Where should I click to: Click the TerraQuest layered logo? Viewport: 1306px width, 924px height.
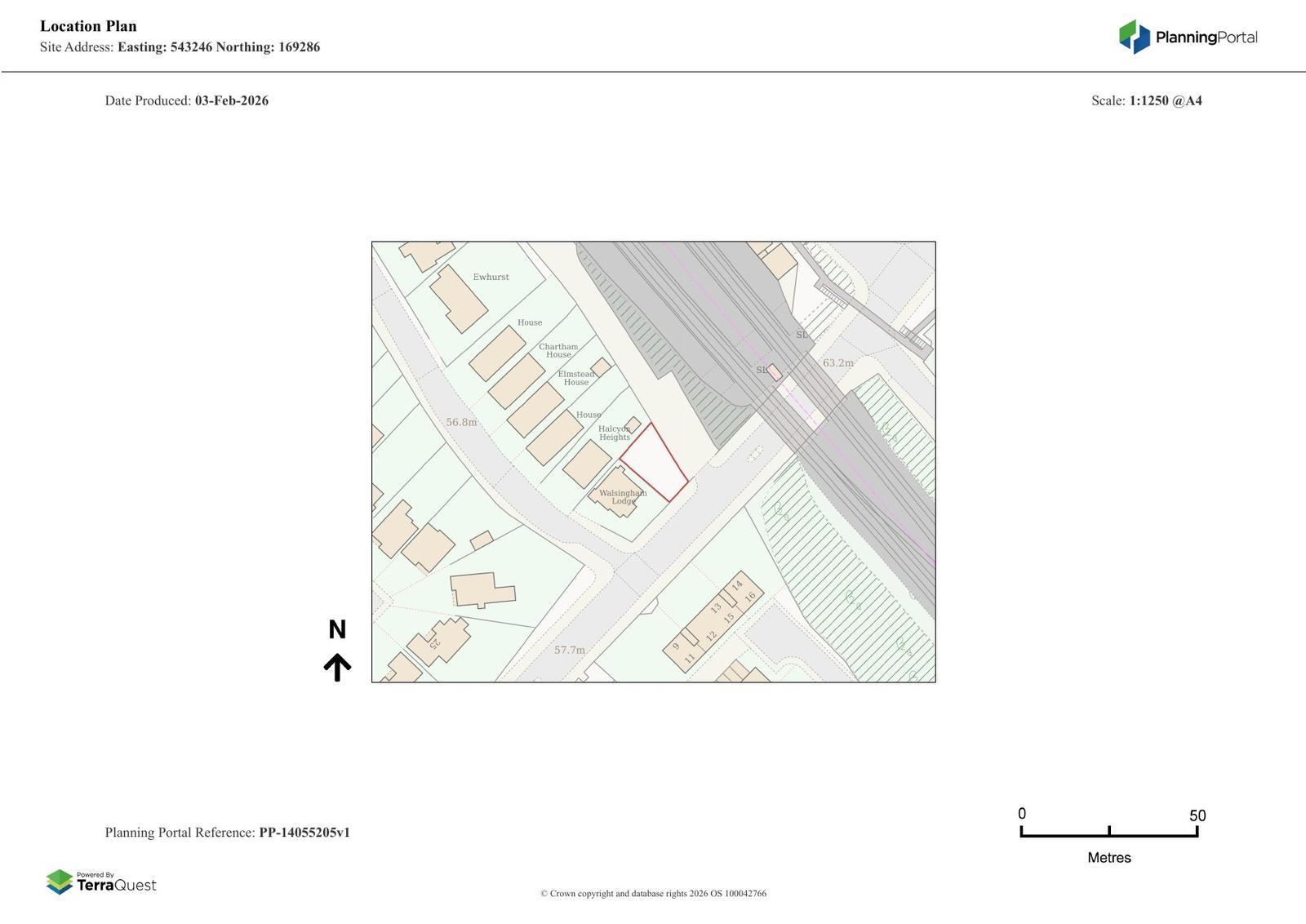coord(60,882)
